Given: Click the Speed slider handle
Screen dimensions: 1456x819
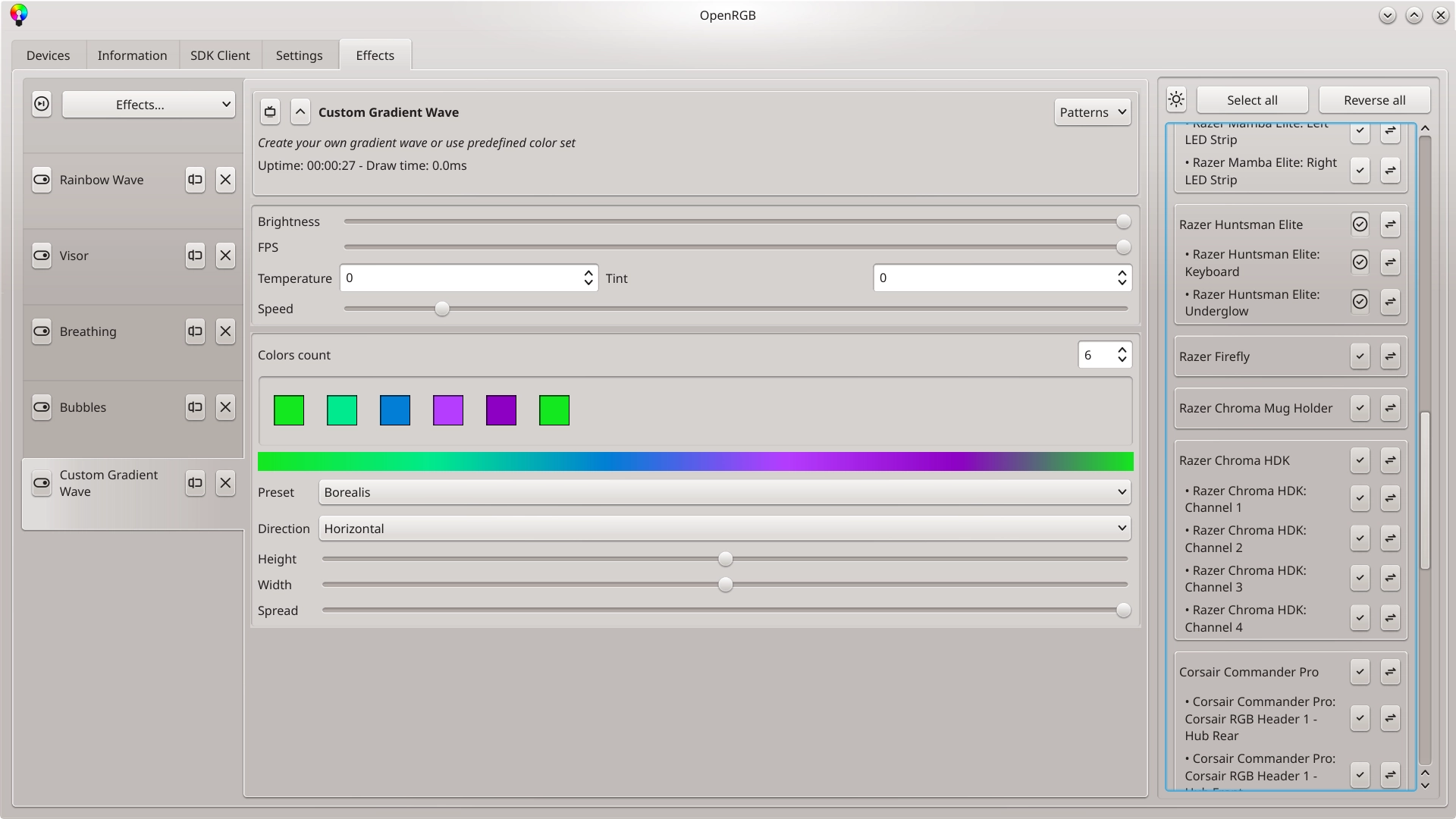Looking at the screenshot, I should 442,309.
